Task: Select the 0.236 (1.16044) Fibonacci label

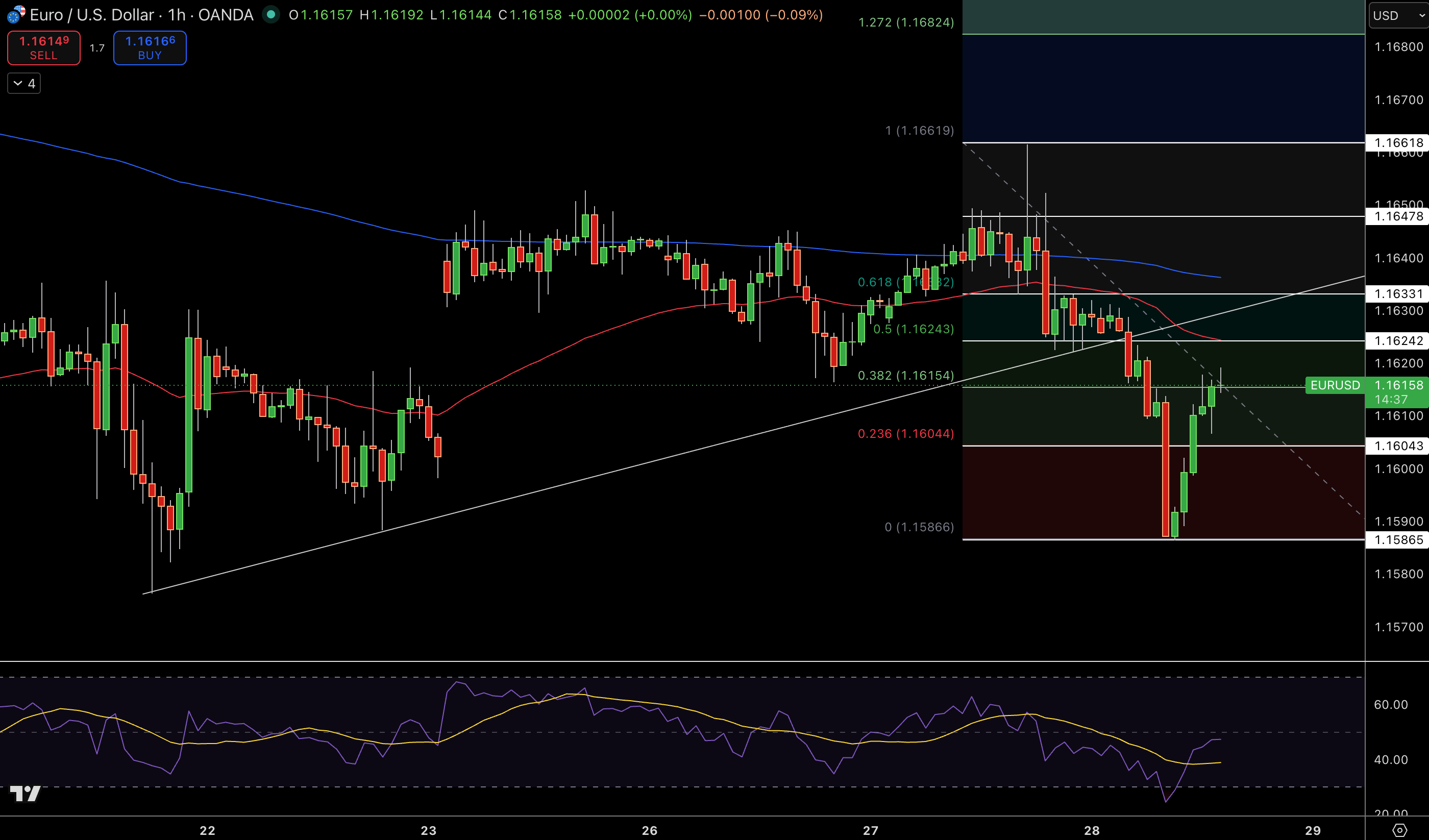Action: coord(905,433)
